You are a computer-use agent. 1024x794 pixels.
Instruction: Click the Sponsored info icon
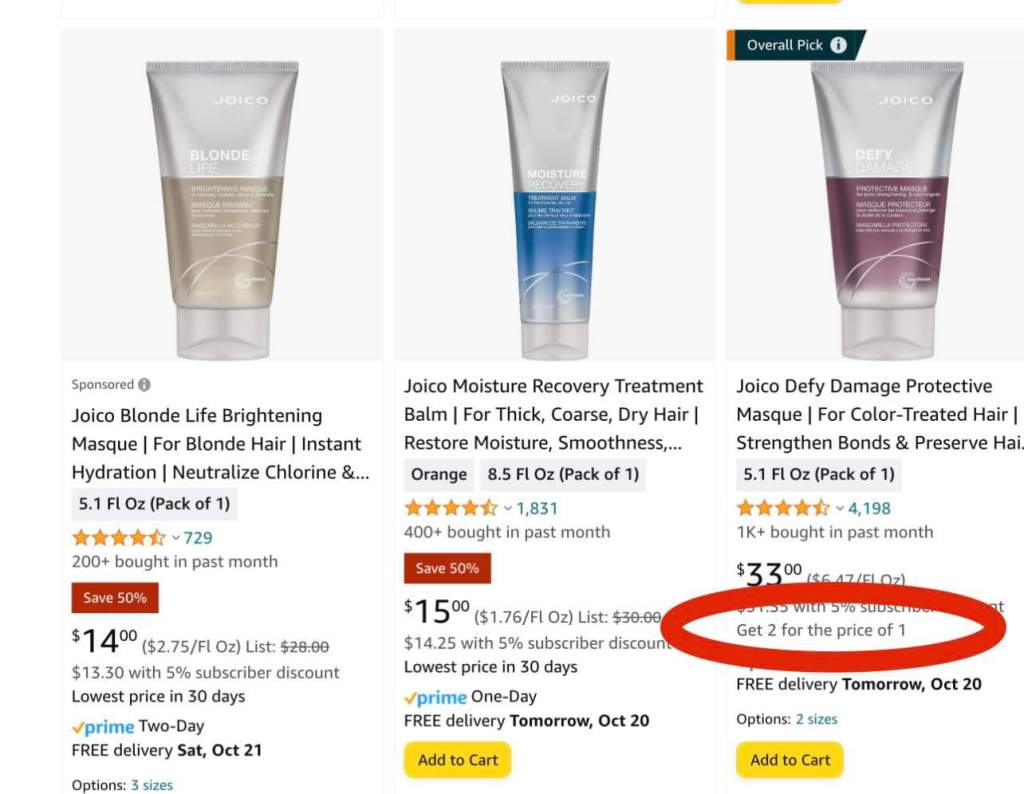[144, 385]
